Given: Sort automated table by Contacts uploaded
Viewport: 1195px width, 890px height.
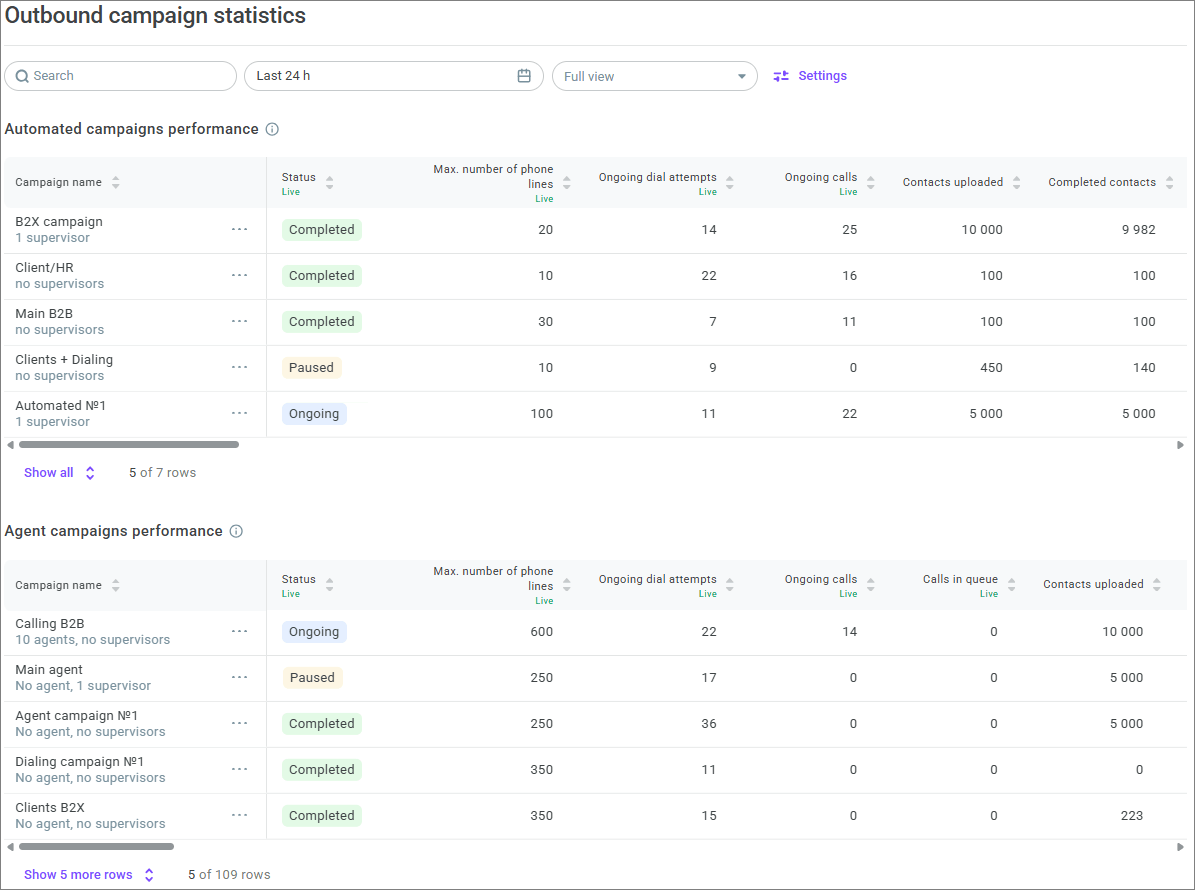Looking at the screenshot, I should [x=1016, y=182].
